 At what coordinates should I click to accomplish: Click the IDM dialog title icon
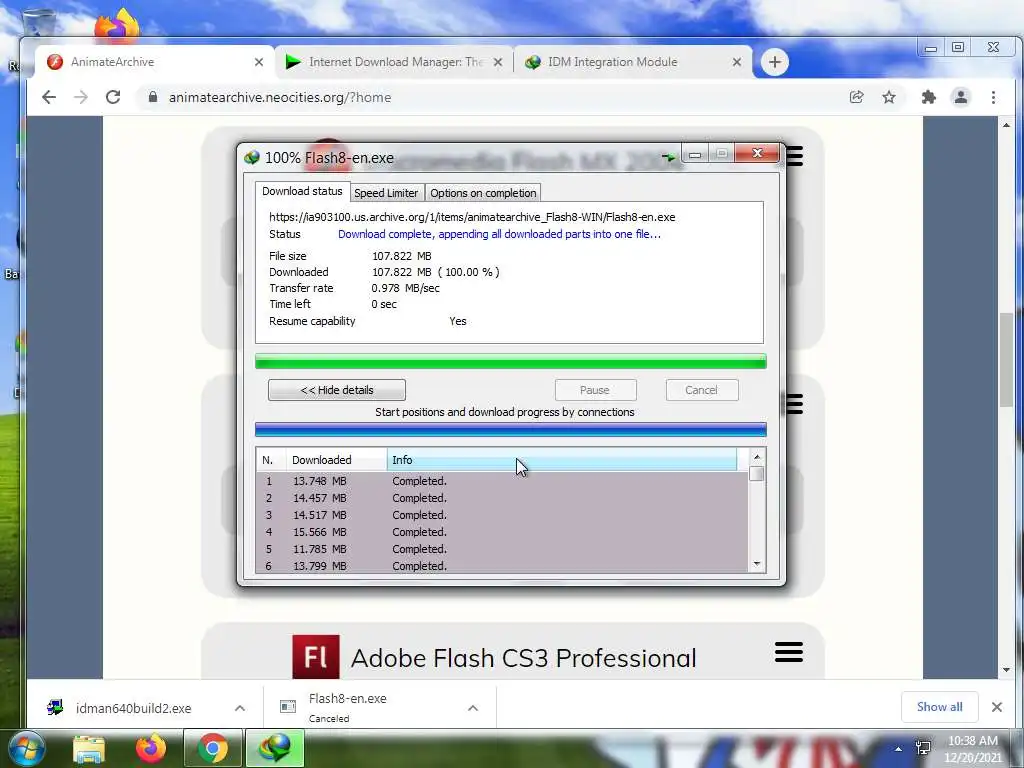[x=251, y=157]
